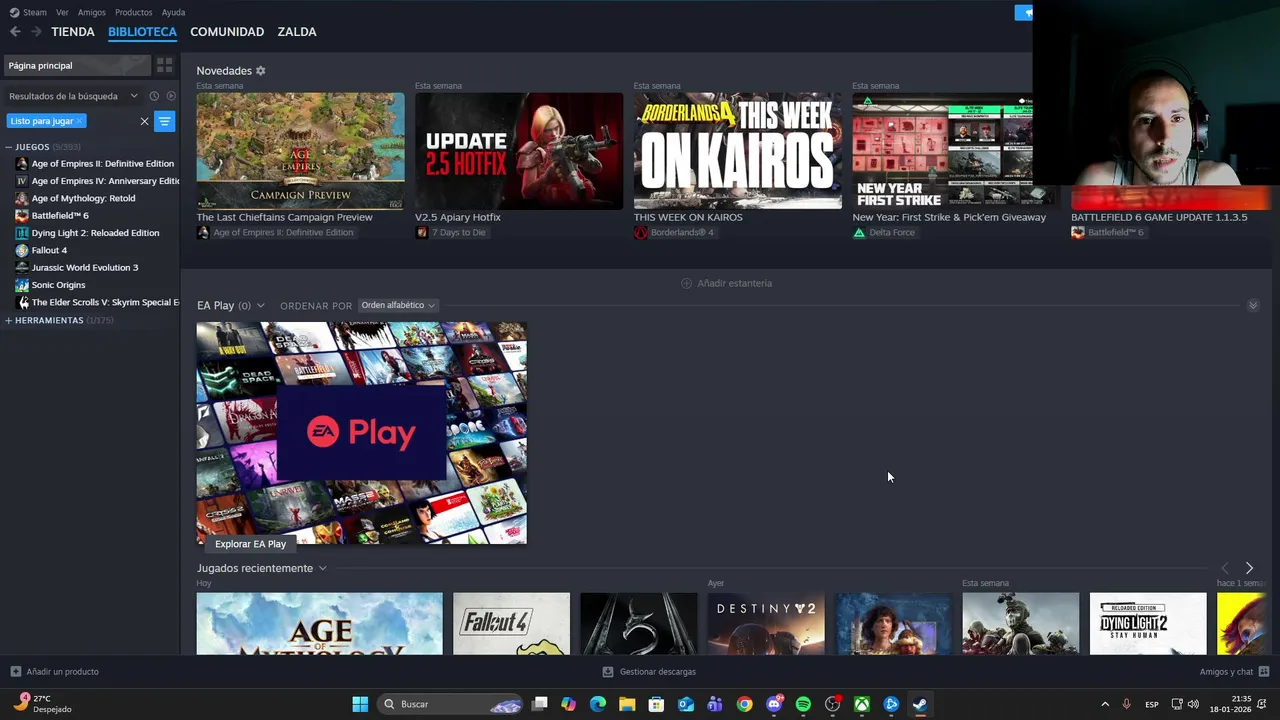
Task: Select Battlefield™ 6 in game list
Action: coord(60,215)
